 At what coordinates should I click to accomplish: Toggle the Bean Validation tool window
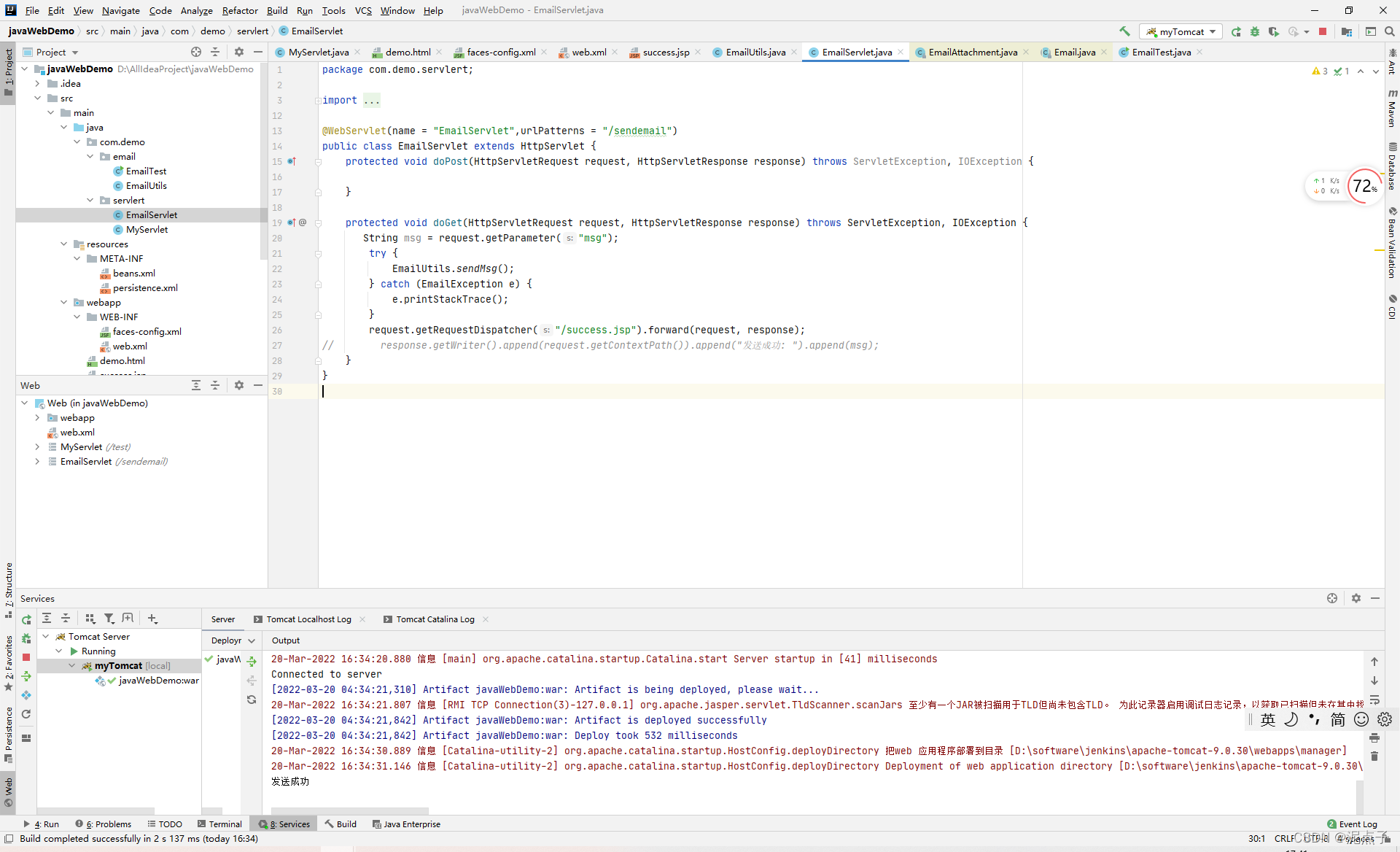(1392, 242)
